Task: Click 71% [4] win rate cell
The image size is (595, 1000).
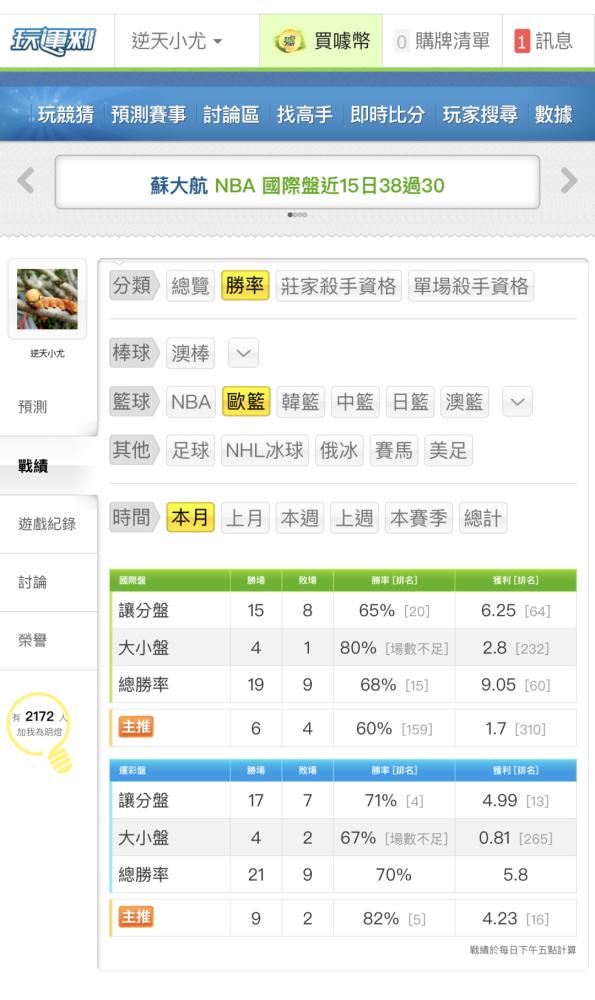Action: 393,800
